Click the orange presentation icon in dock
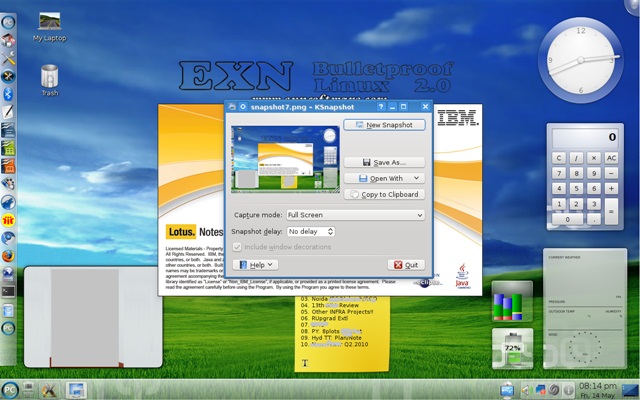 [8, 166]
